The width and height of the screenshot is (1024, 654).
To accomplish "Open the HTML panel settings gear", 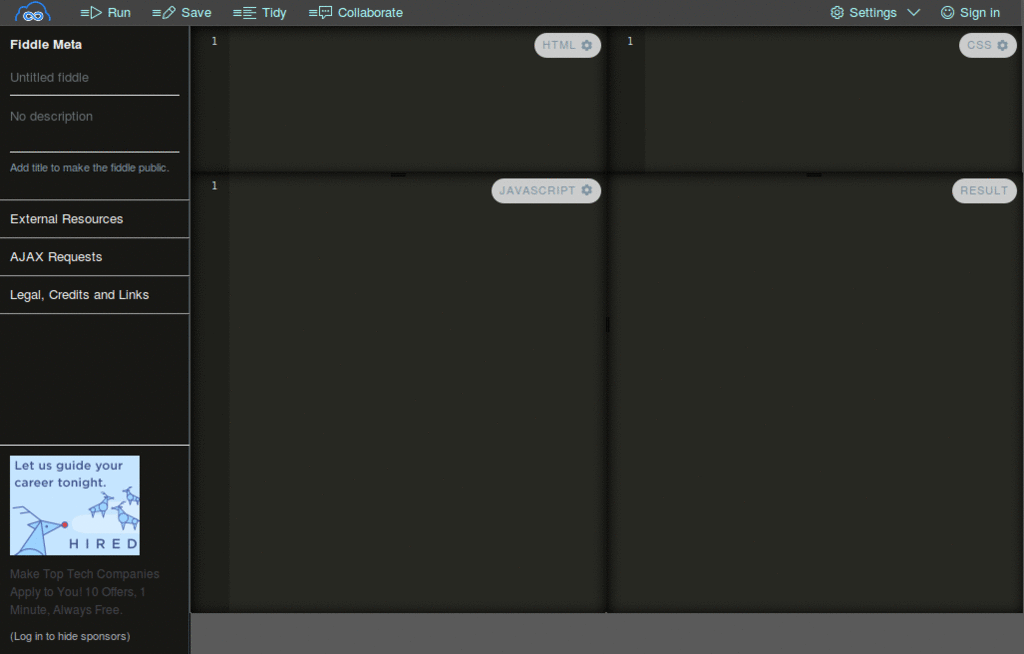I will pos(586,44).
